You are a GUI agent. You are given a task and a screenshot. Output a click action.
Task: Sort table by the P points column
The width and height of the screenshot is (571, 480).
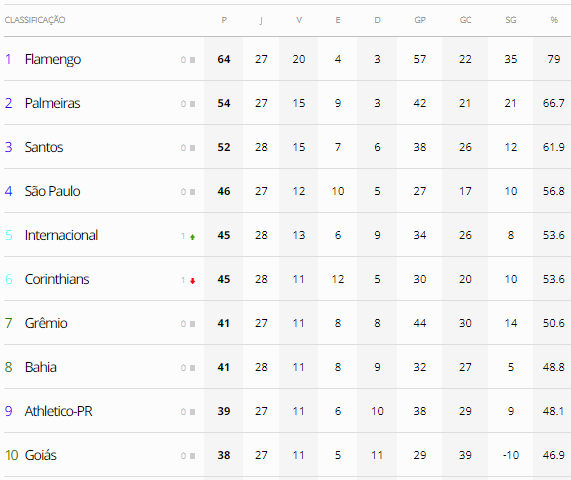(x=224, y=20)
